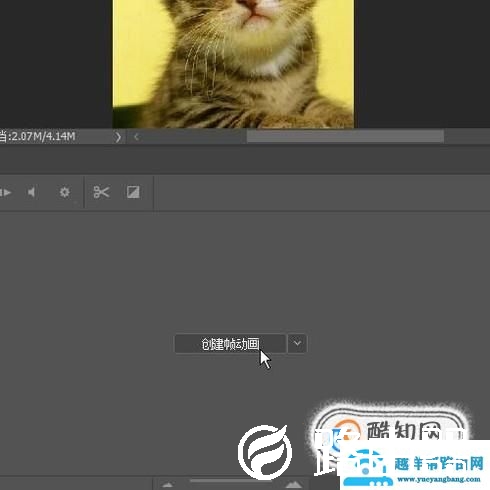490x490 pixels.
Task: Expand status bar info arrow after 2.07M/4.14M
Action: coord(118,137)
